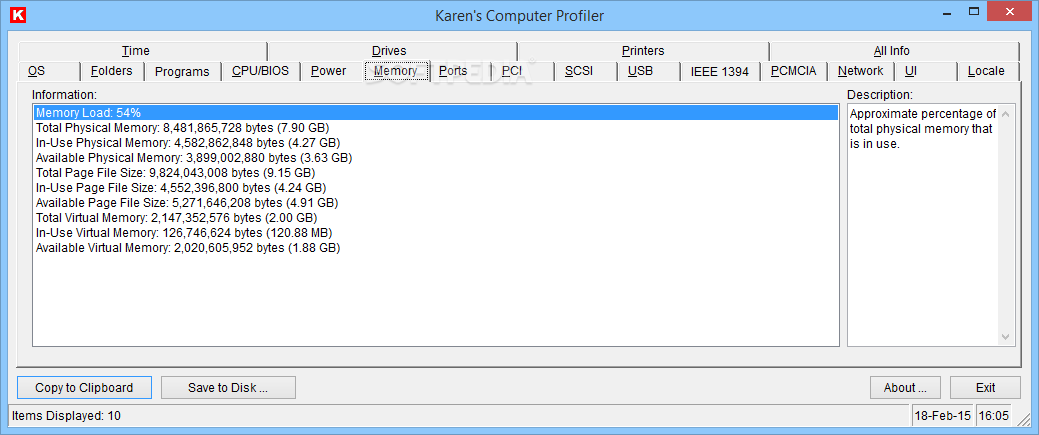Click the Exit button

point(985,388)
